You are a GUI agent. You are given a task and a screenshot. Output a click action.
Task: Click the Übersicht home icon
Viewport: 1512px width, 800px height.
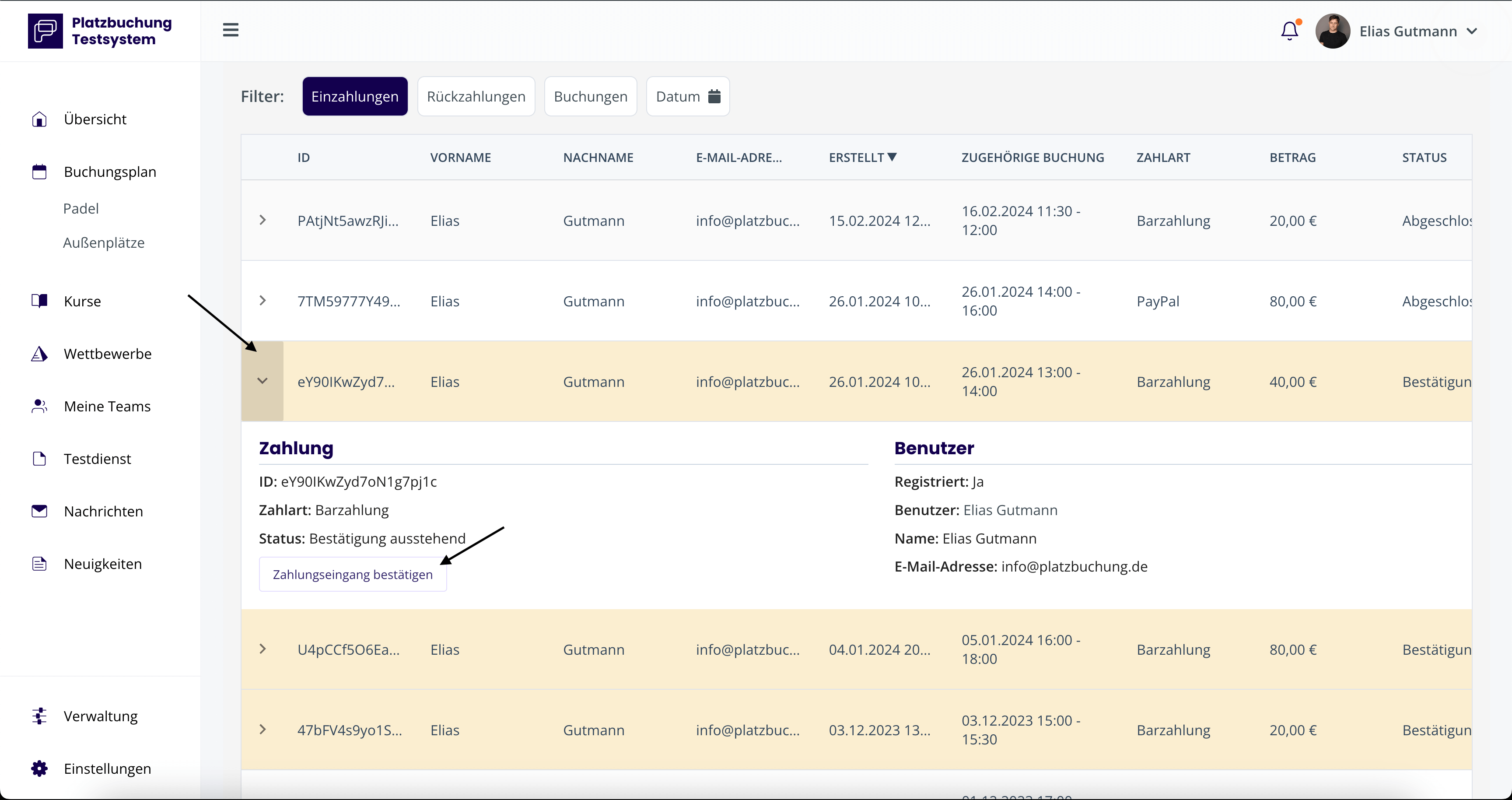tap(39, 119)
